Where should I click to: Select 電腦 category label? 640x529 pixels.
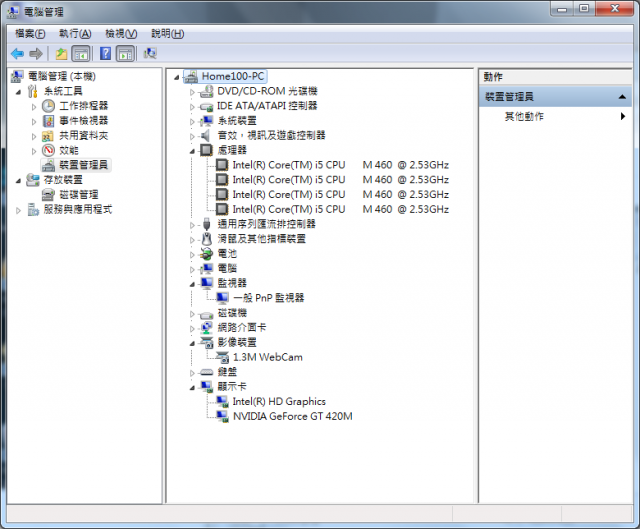[x=227, y=268]
